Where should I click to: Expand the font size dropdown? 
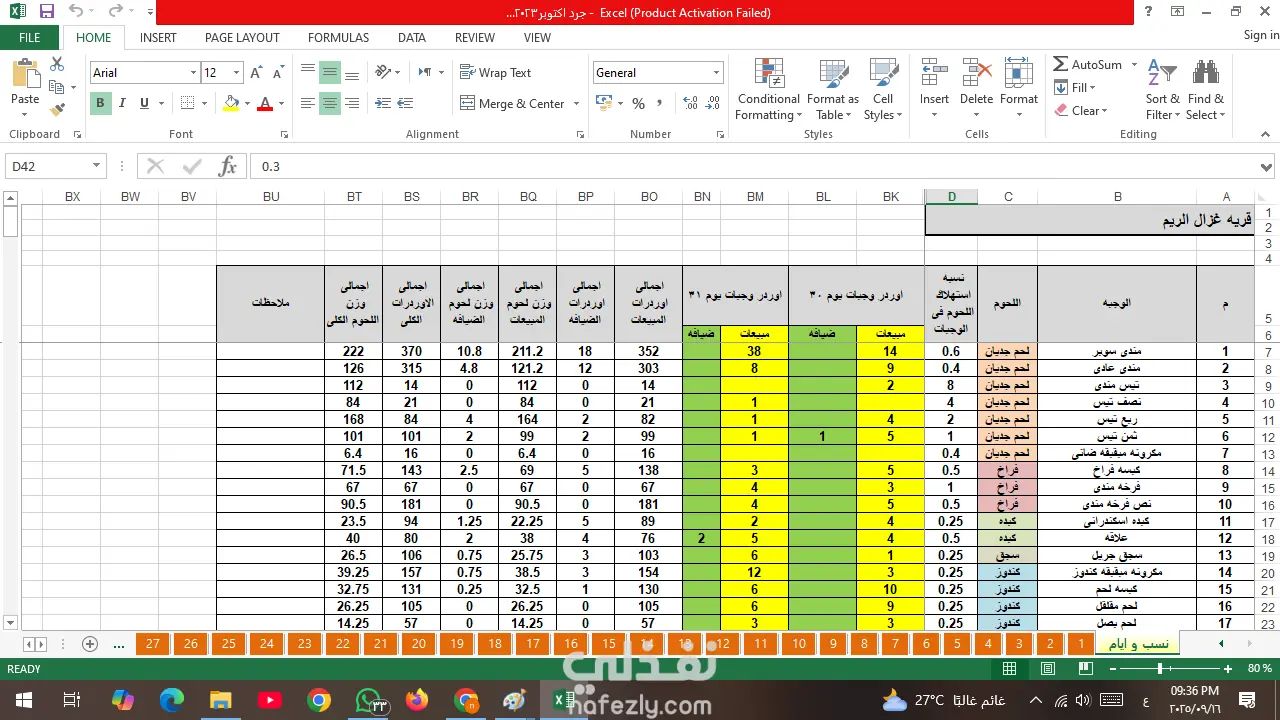point(236,73)
